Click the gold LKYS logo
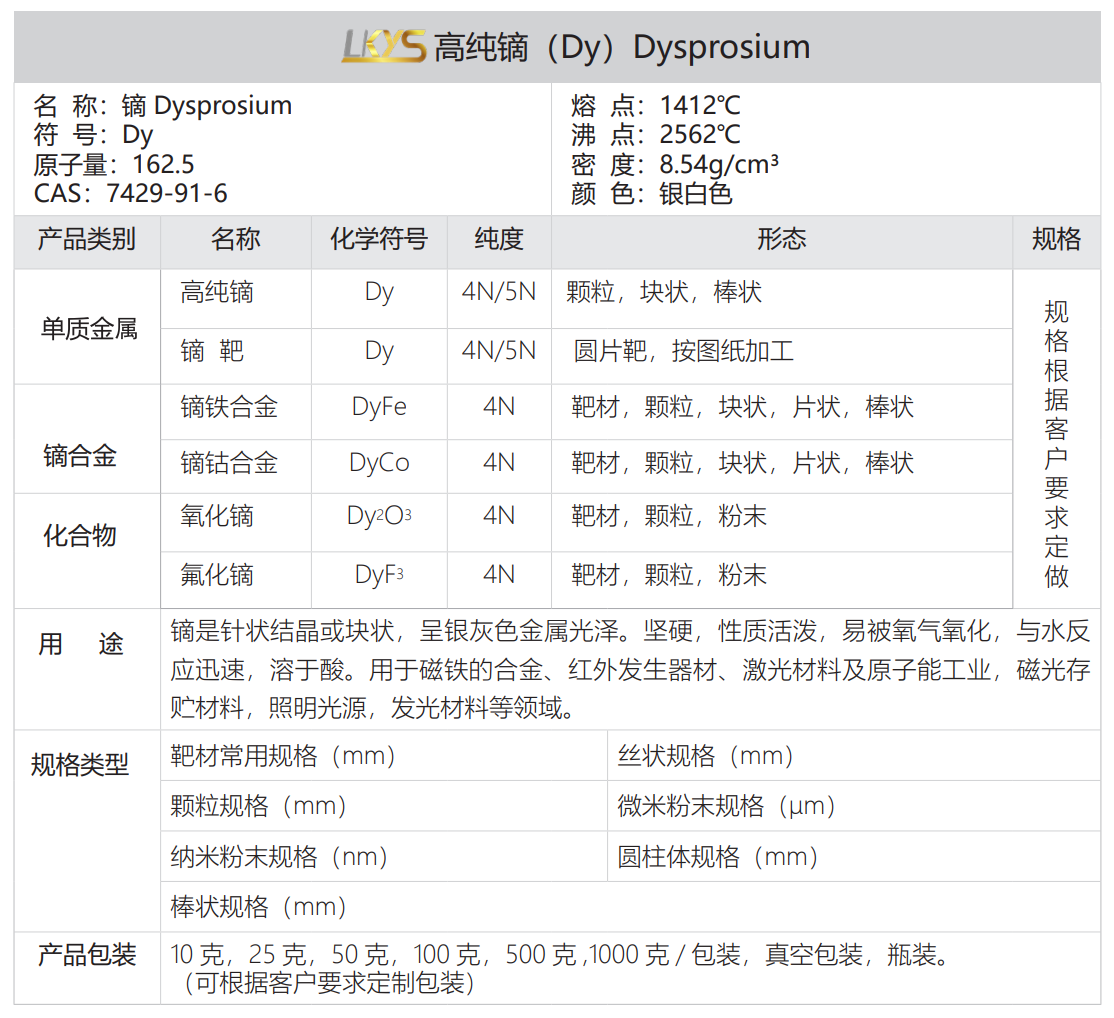Image resolution: width=1114 pixels, height=1018 pixels. [x=383, y=46]
